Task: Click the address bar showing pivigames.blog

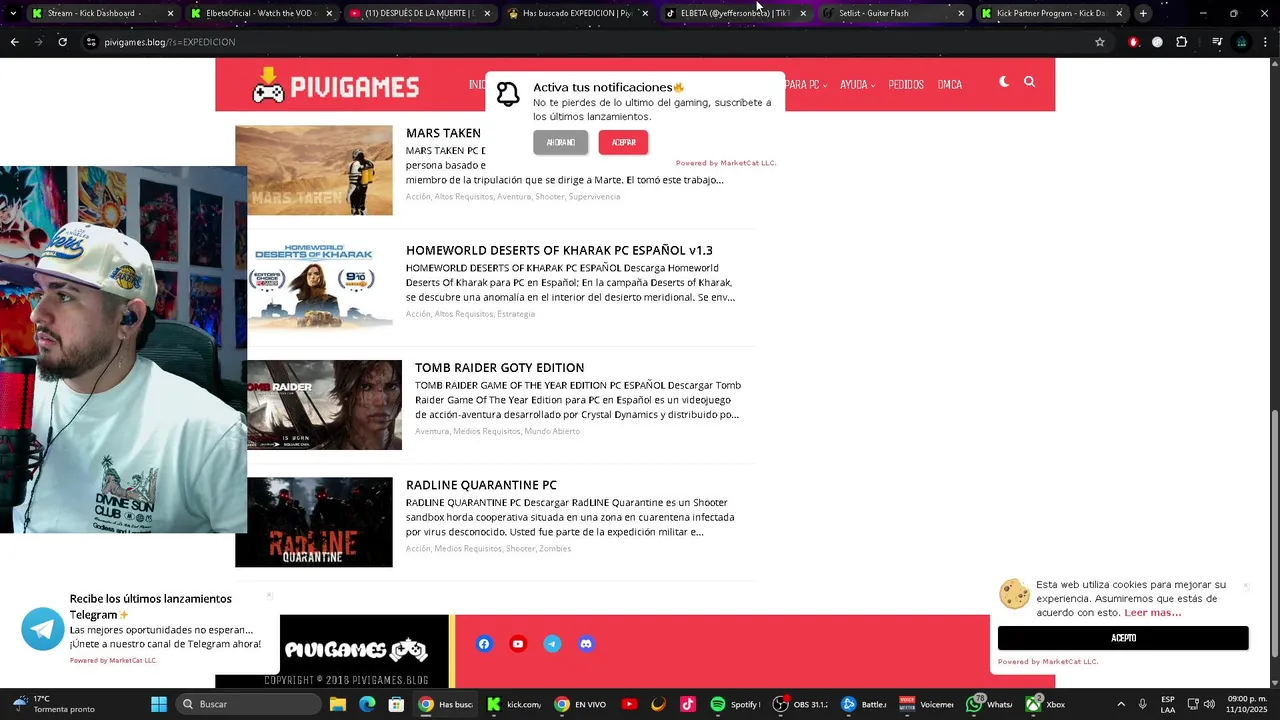Action: 590,42
